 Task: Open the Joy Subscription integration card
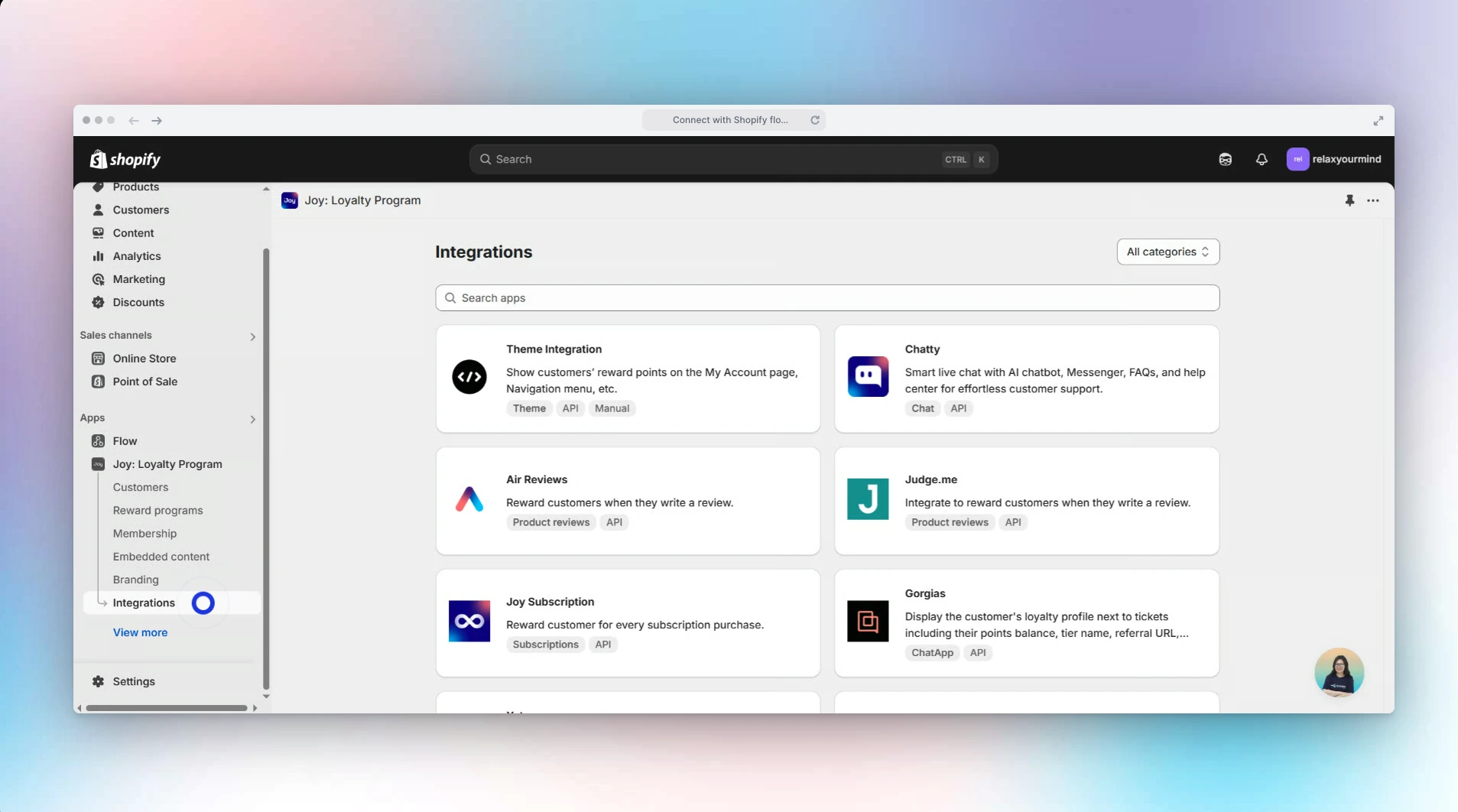click(627, 622)
